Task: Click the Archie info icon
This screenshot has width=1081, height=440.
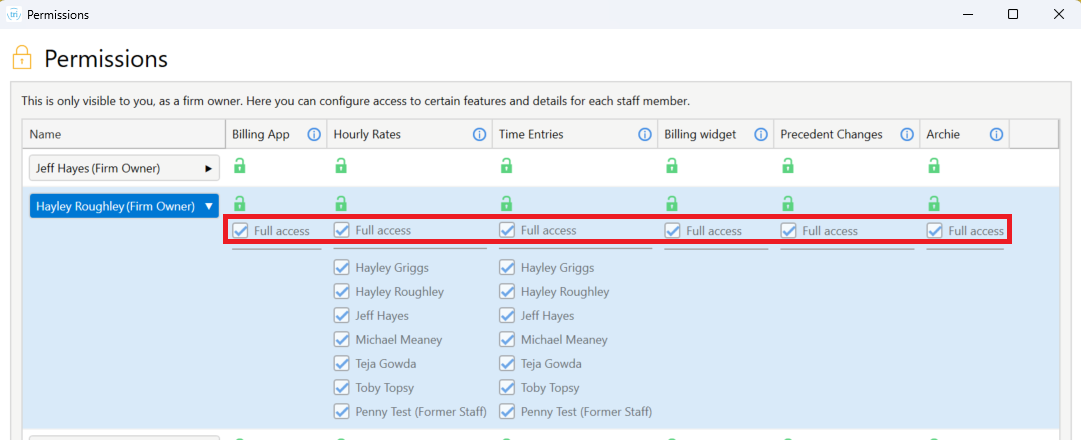Action: pyautogui.click(x=996, y=134)
